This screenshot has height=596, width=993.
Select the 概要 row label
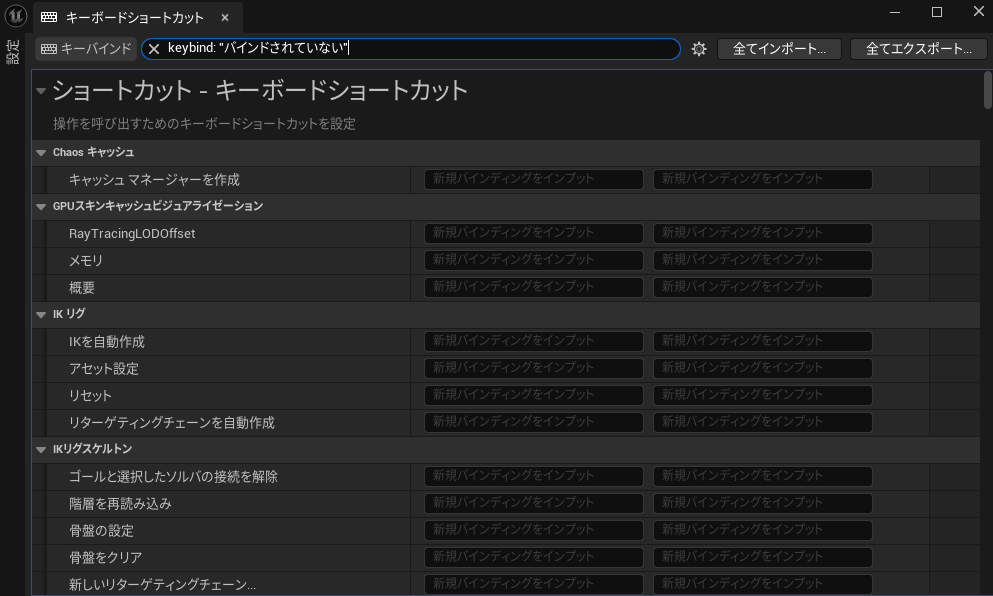82,288
